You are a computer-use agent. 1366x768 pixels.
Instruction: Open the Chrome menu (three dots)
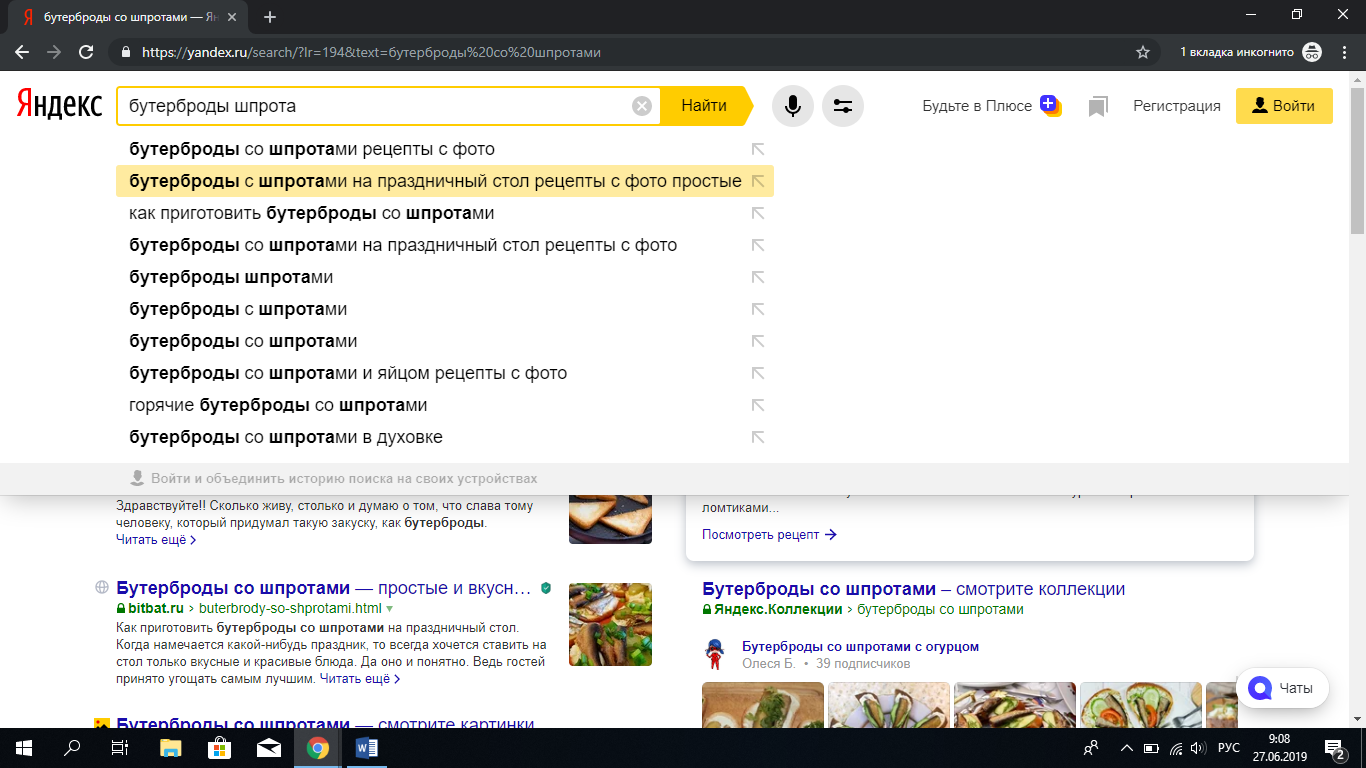pos(1344,52)
